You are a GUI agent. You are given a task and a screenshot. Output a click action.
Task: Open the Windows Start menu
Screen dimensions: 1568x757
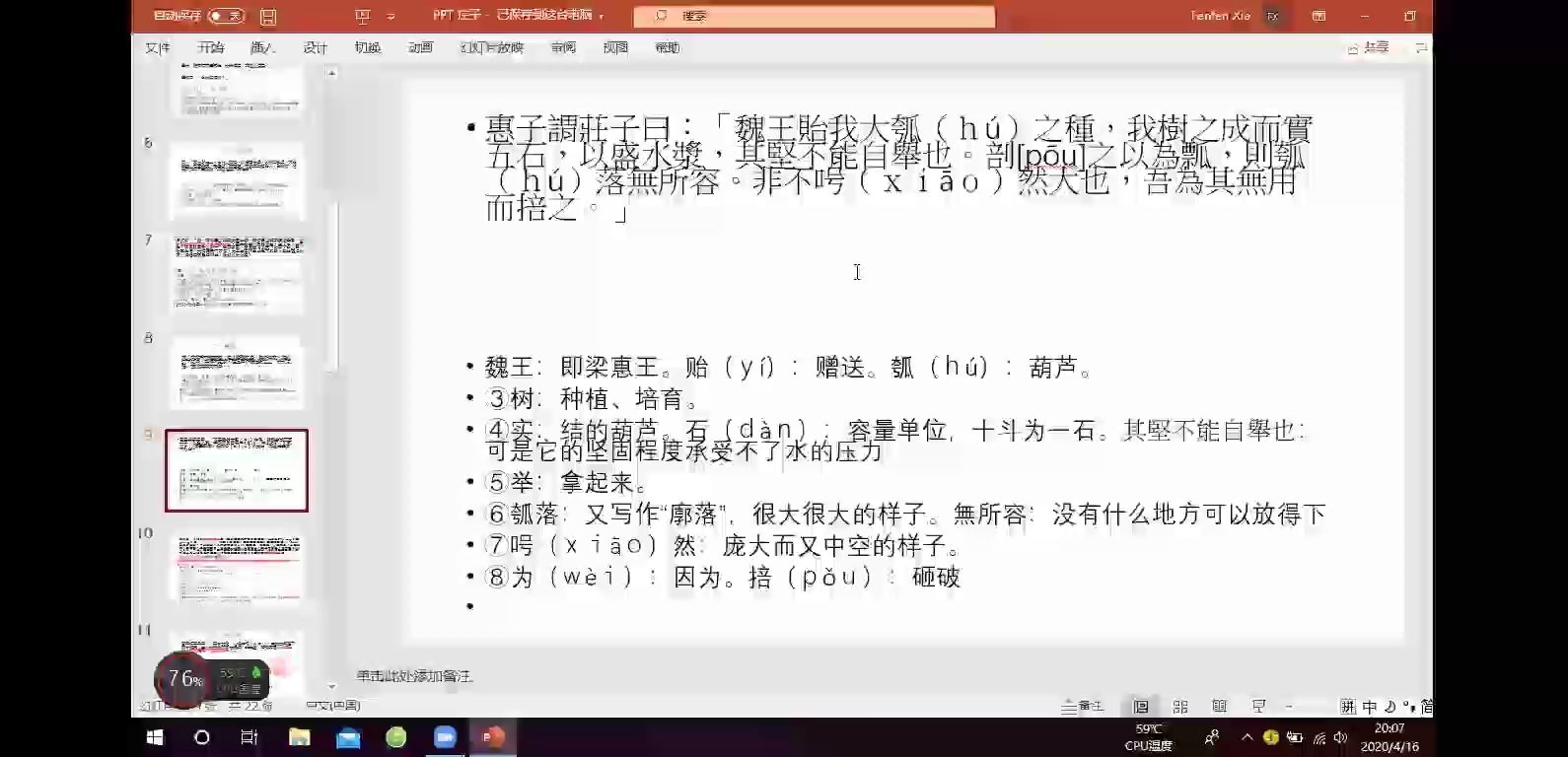pos(155,737)
